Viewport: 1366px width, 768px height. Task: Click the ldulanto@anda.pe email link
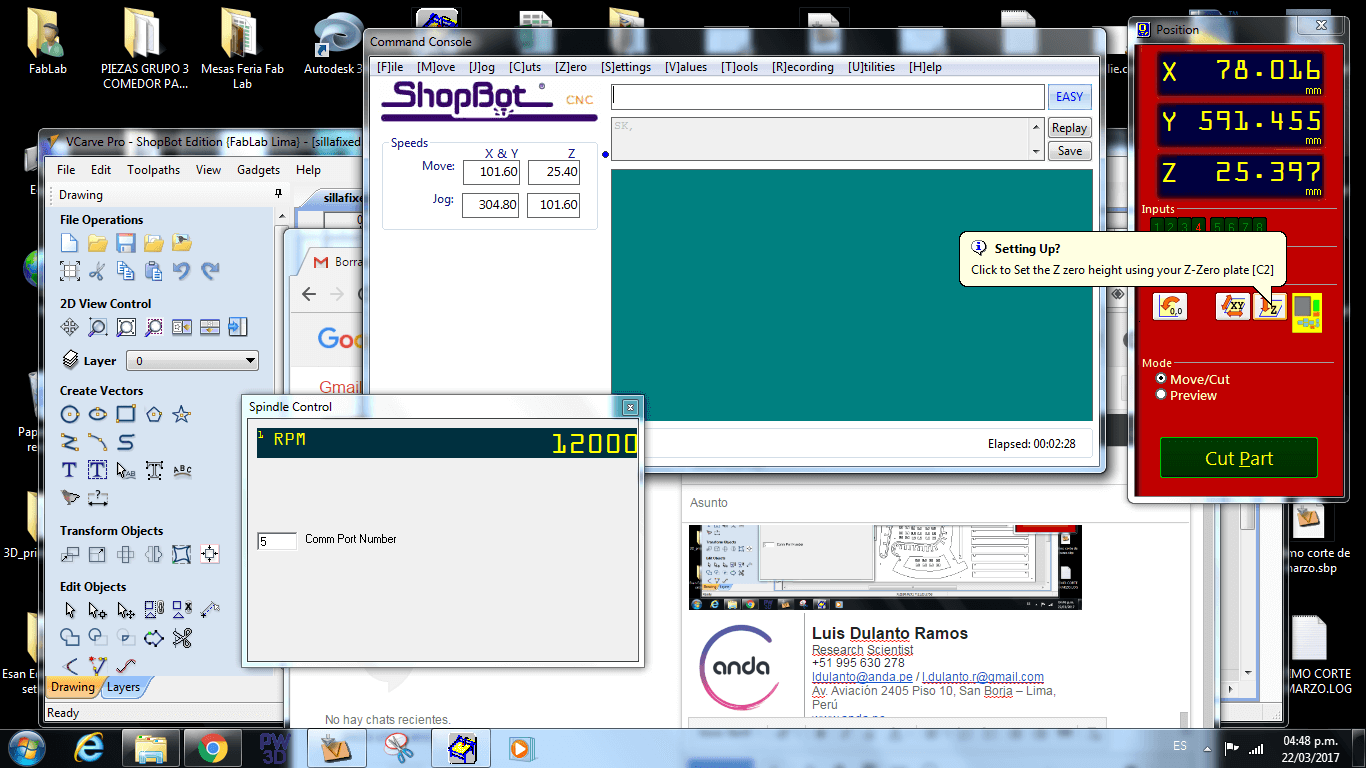[862, 677]
